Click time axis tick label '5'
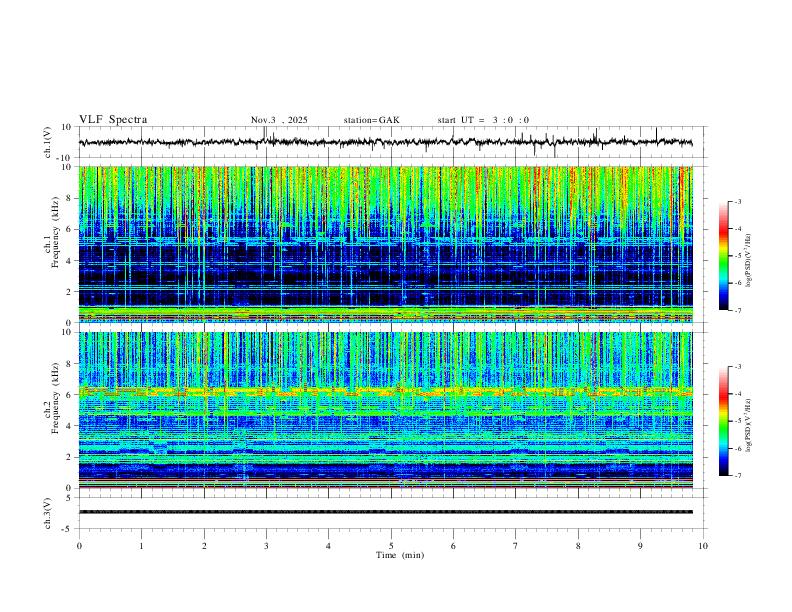 click(x=391, y=546)
